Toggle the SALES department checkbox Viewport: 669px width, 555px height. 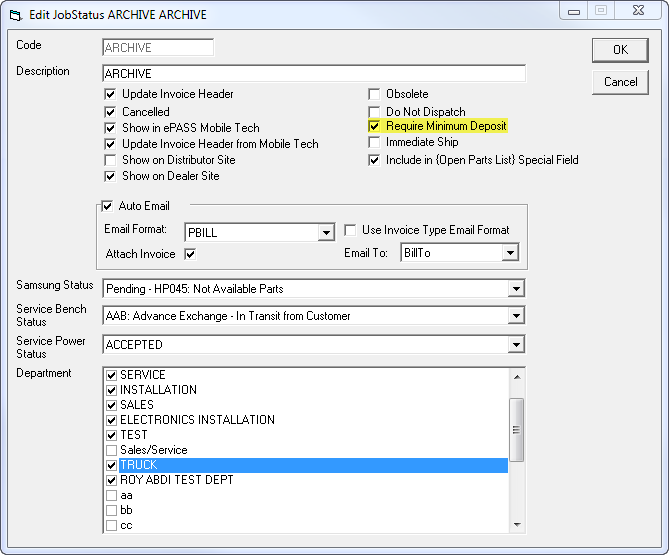point(111,405)
